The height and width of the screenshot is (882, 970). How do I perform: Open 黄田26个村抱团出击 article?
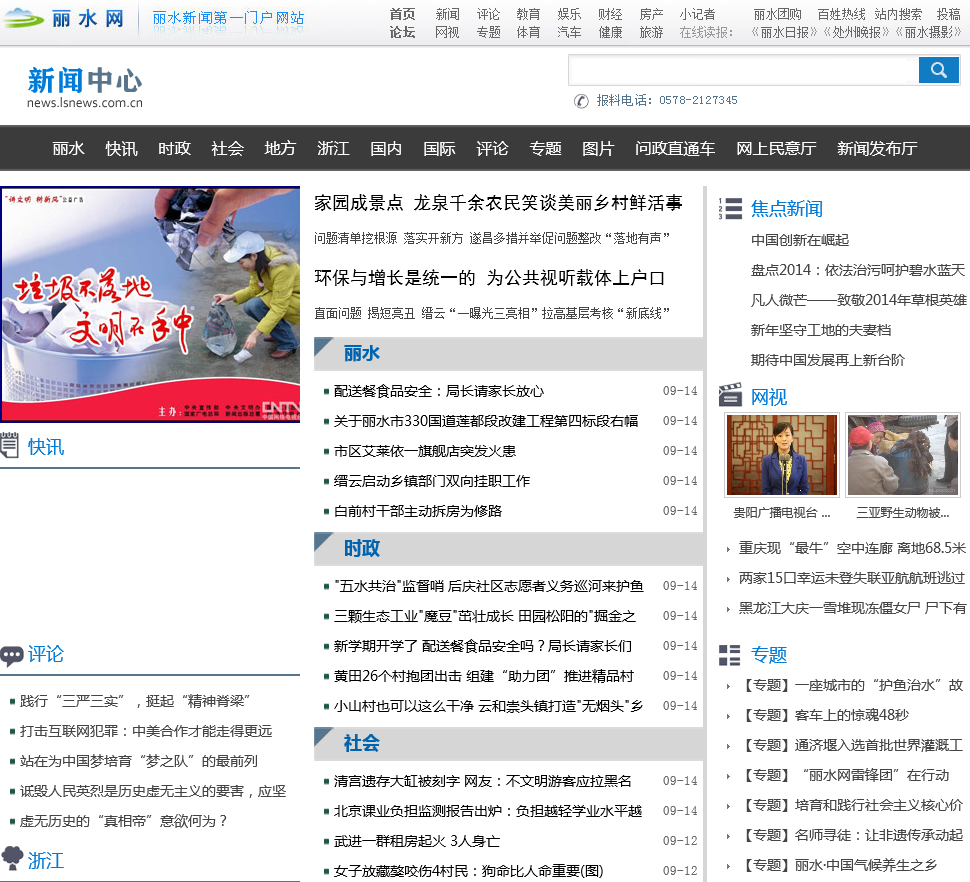484,676
